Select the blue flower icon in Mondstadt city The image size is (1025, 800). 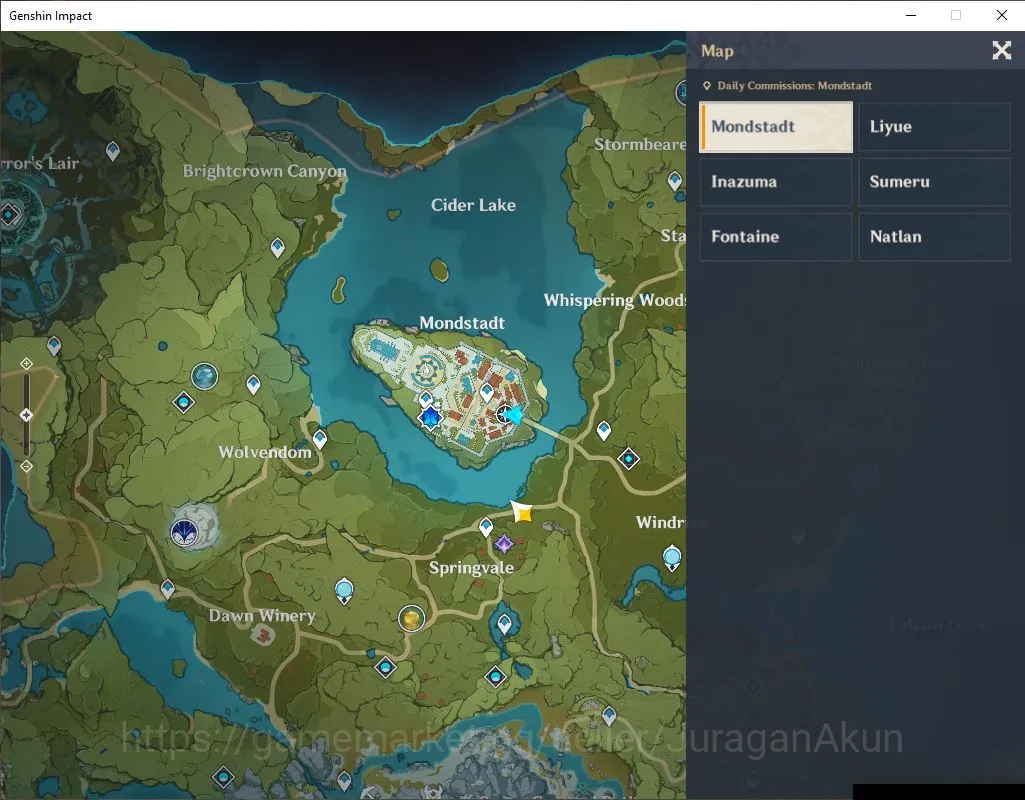[430, 417]
